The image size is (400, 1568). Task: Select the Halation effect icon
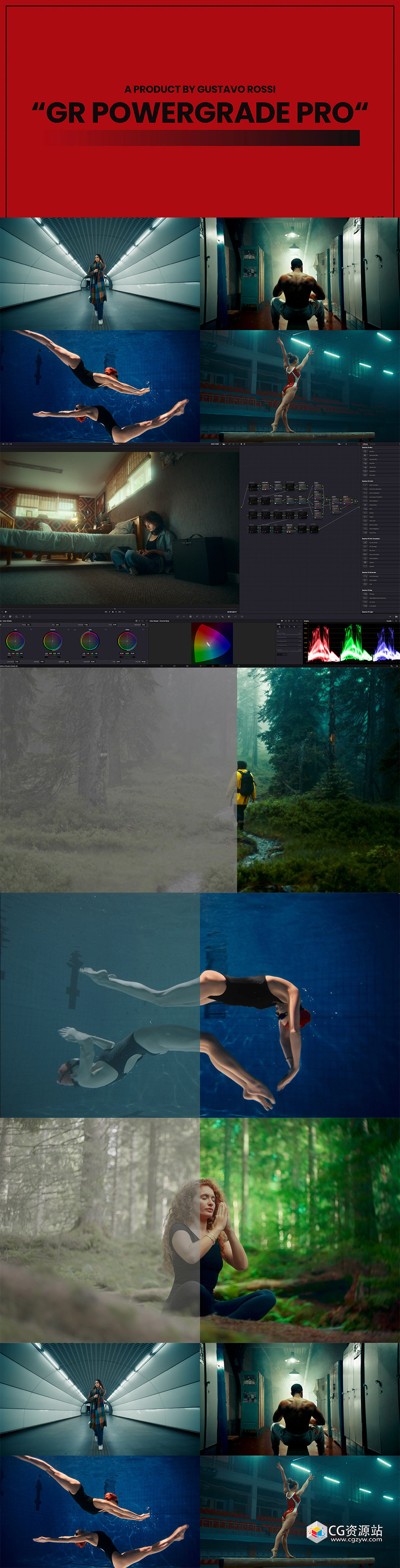pos(365,562)
